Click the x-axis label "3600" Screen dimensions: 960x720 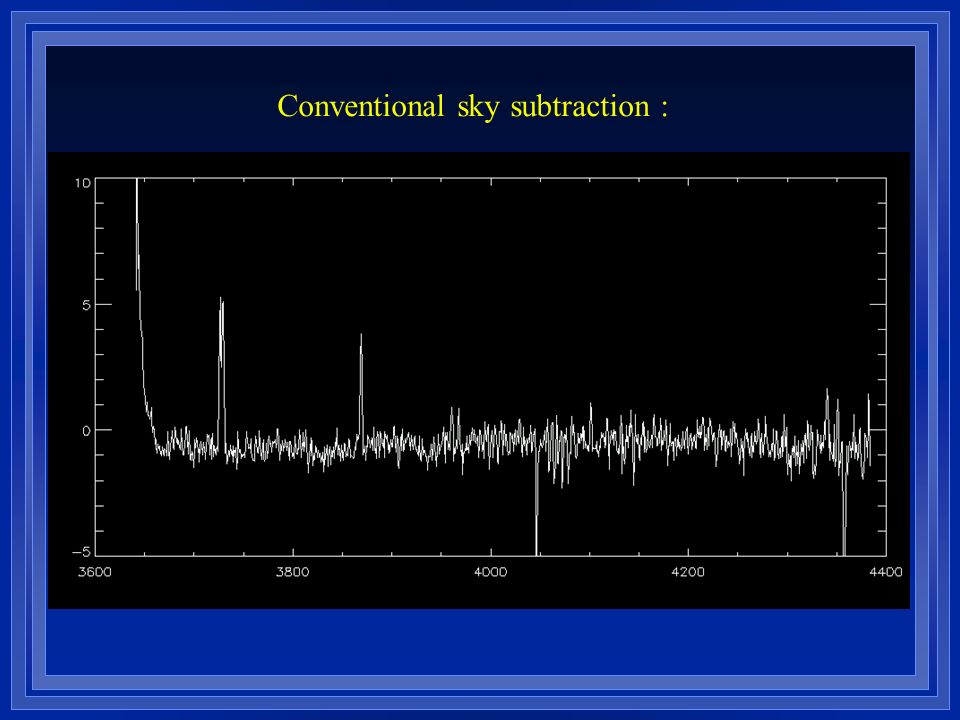coord(95,572)
